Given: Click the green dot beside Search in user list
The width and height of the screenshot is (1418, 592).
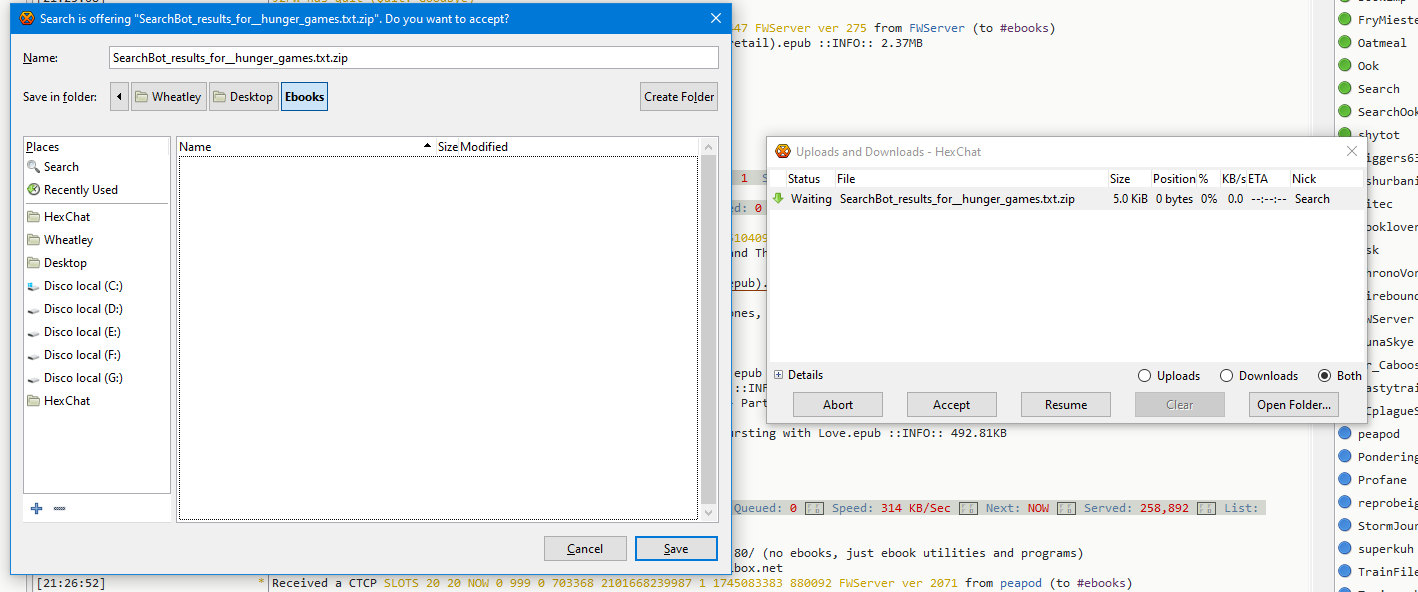Looking at the screenshot, I should [x=1346, y=89].
